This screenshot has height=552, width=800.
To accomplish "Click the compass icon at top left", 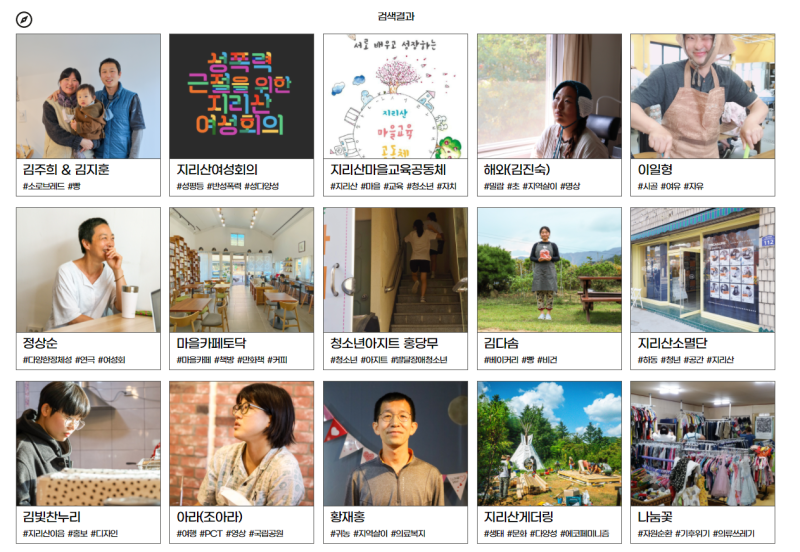I will (24, 20).
